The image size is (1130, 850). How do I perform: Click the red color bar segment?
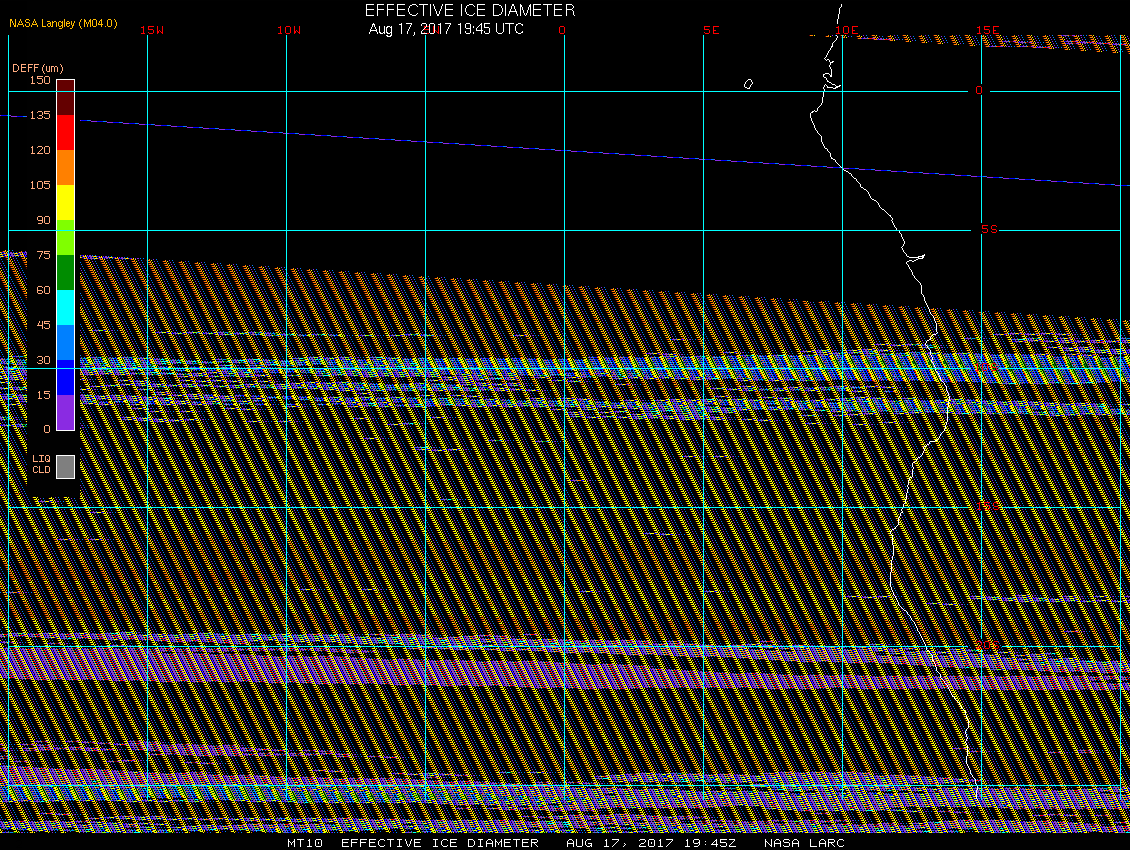point(66,133)
